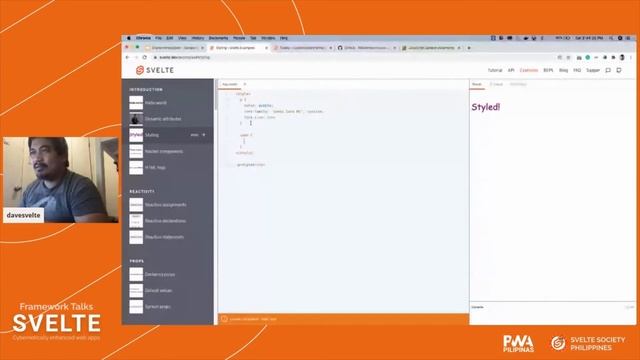This screenshot has width=640, height=360.
Task: Click the menu bar clock
Action: [x=589, y=38]
